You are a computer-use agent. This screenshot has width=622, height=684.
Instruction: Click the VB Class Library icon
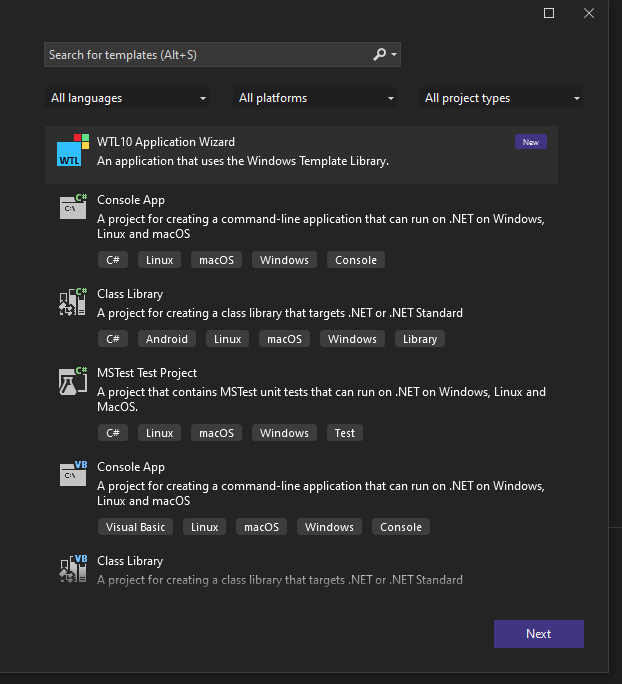point(73,568)
